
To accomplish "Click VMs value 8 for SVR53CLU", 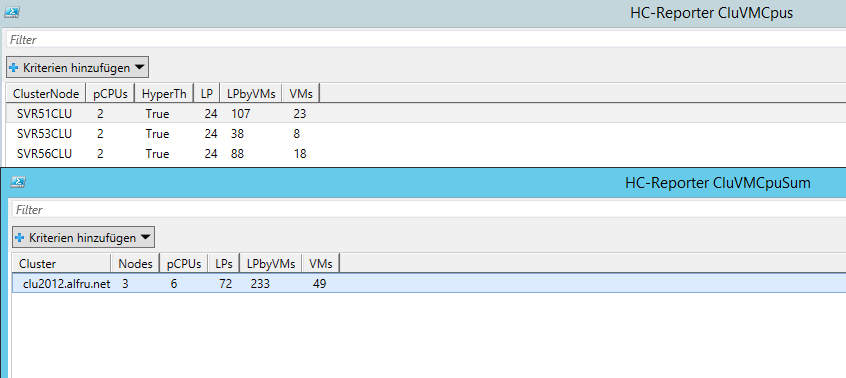I will 297,134.
